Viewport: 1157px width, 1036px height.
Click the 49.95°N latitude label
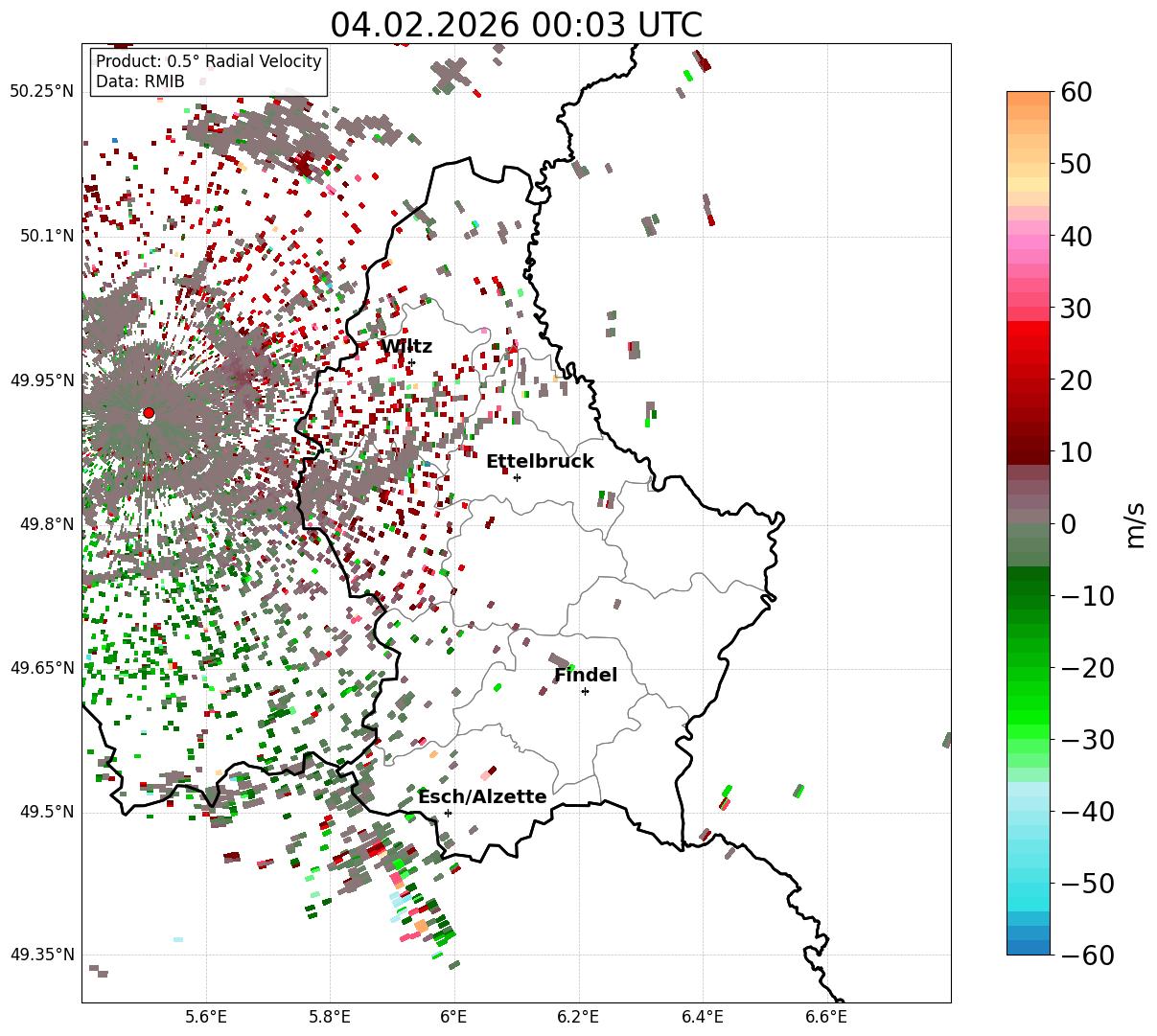pos(41,380)
